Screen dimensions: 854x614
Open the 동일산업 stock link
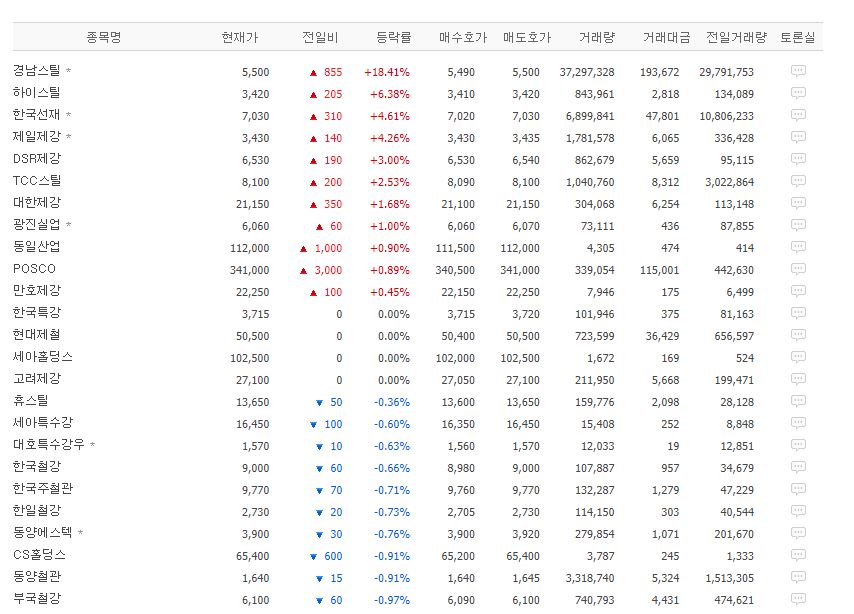36,246
